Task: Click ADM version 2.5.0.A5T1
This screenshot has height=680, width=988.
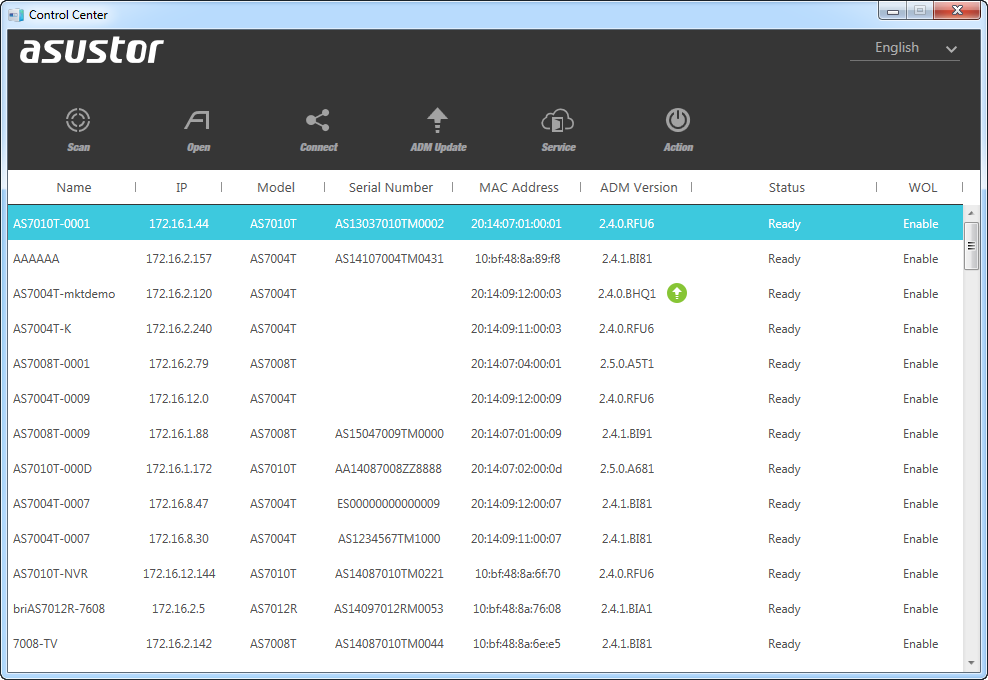Action: coord(626,364)
